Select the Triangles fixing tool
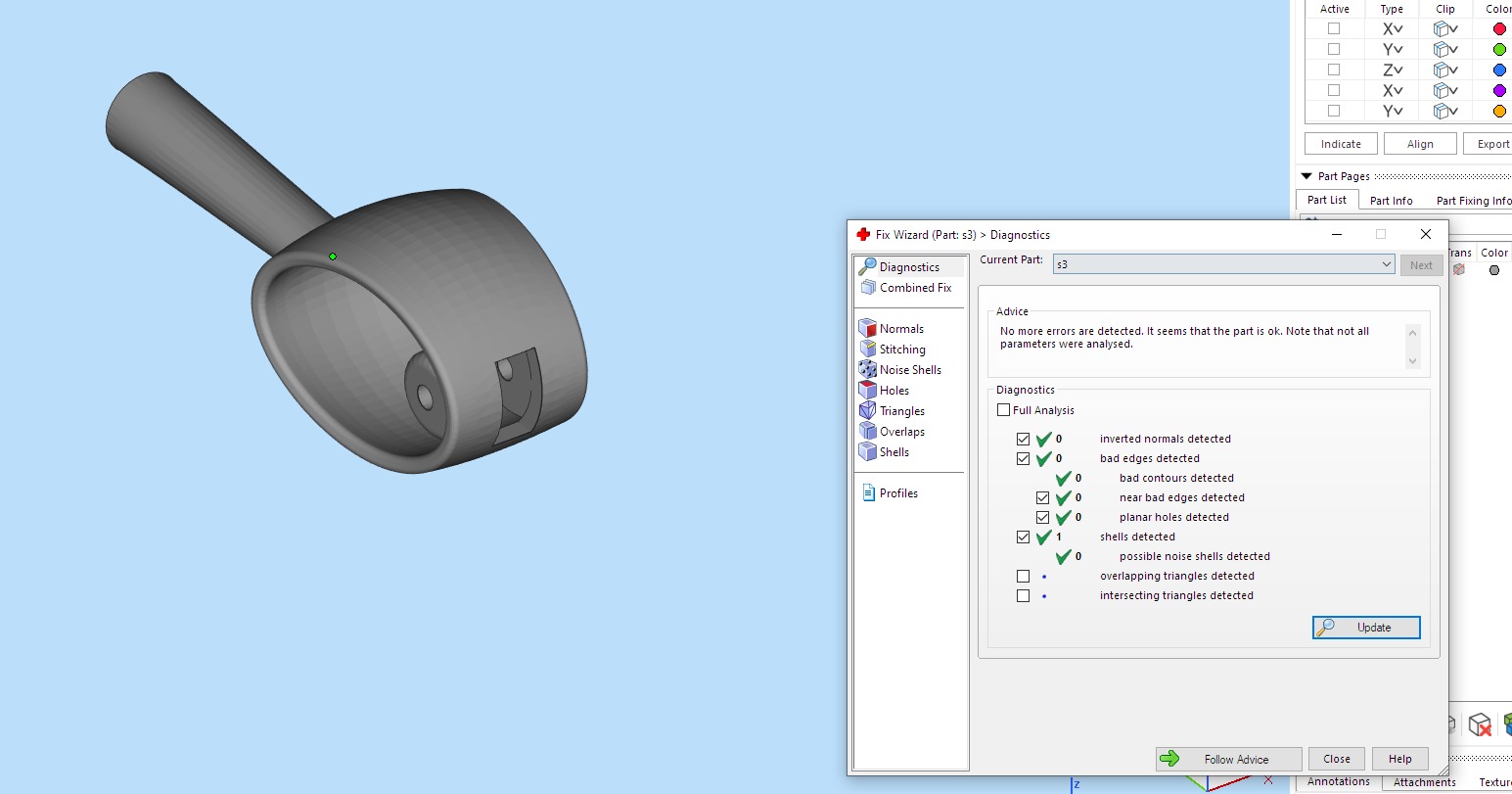The height and width of the screenshot is (794, 1512). coord(893,411)
